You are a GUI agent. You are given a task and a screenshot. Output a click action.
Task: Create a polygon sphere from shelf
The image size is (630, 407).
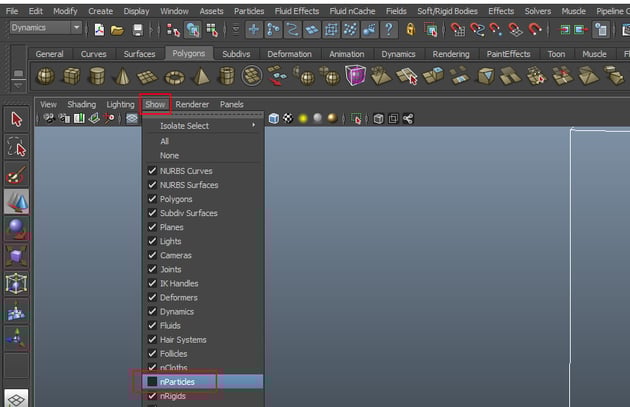tap(45, 76)
